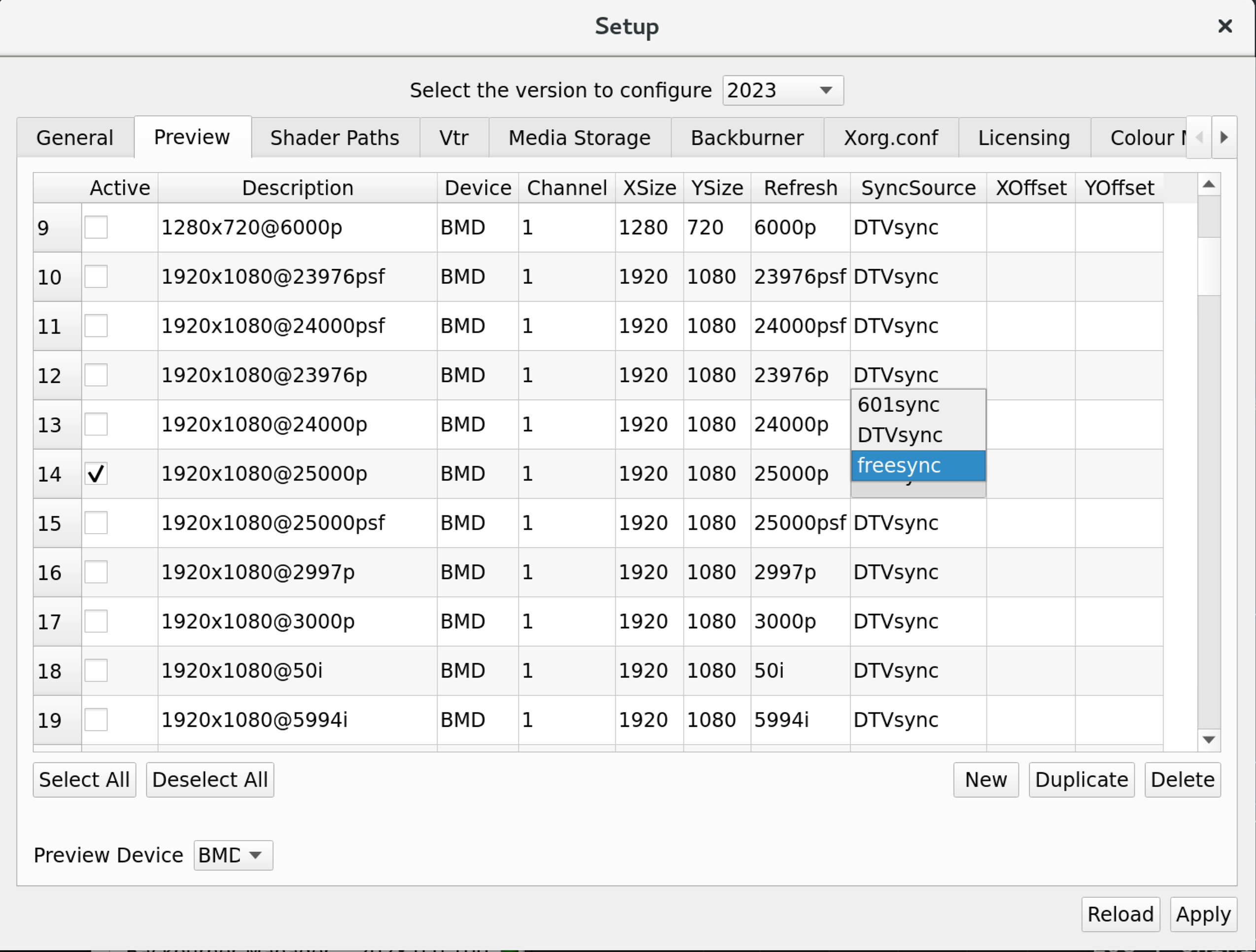Activate the 1920x1080@50i preview checkbox
Image resolution: width=1256 pixels, height=952 pixels.
96,671
